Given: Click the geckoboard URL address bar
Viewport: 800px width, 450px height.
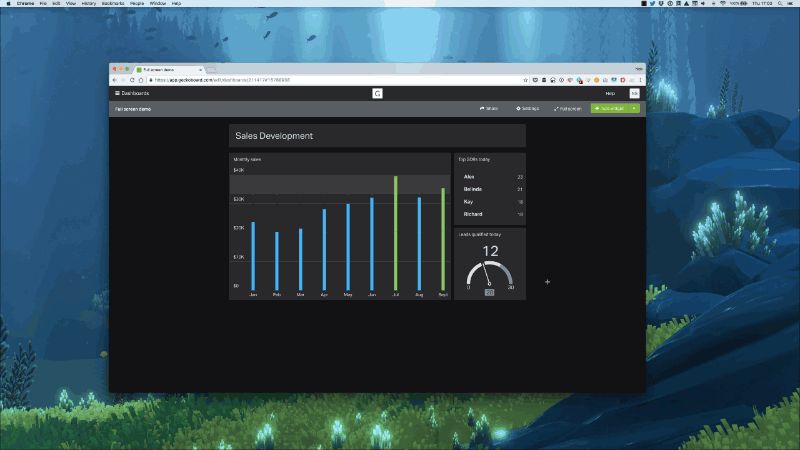Looking at the screenshot, I should (x=337, y=80).
